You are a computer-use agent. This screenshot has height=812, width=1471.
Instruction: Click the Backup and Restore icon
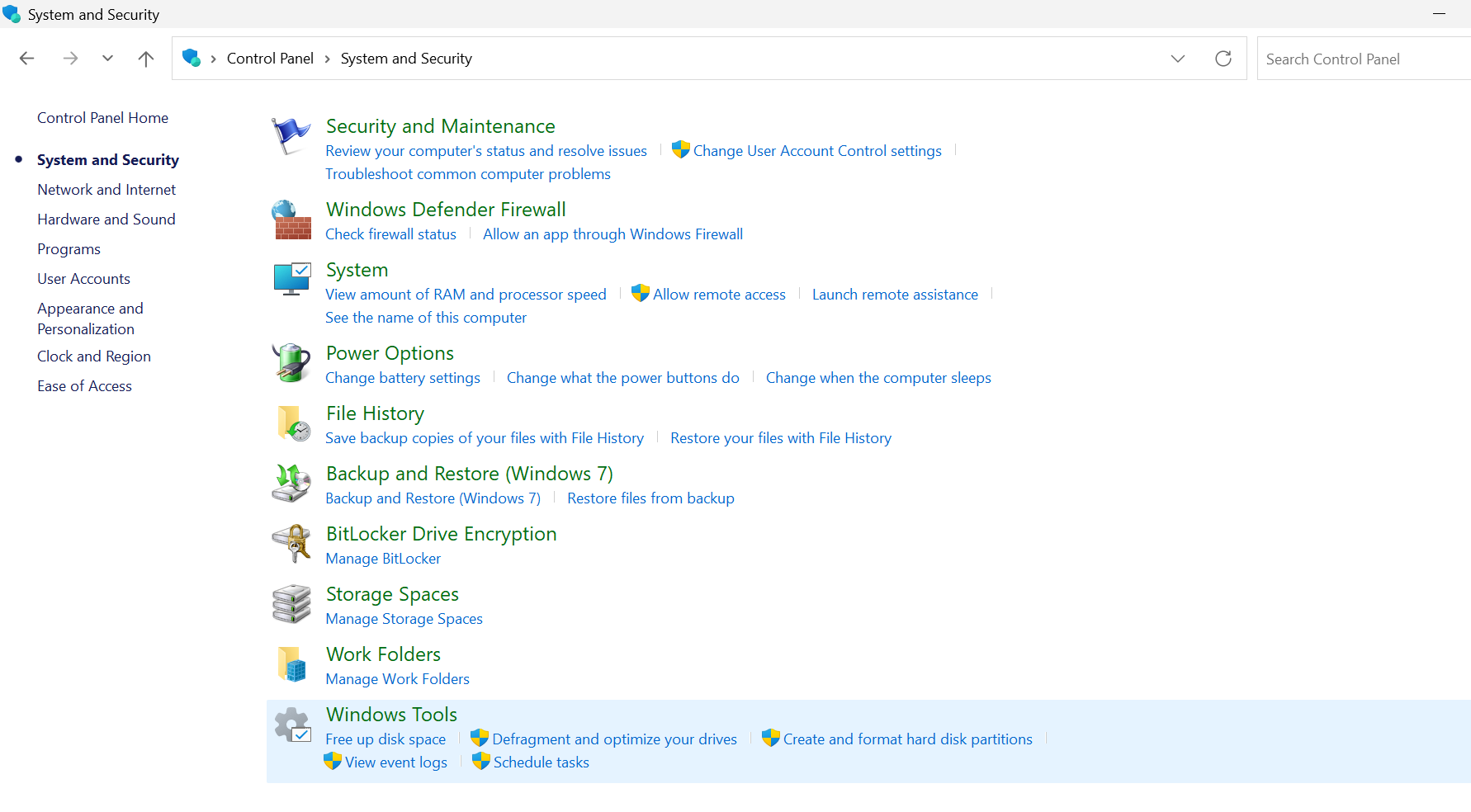click(x=291, y=484)
